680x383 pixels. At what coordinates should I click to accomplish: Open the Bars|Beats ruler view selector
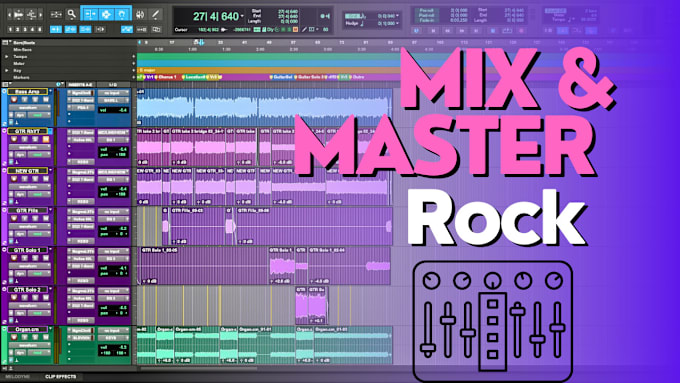pos(6,43)
